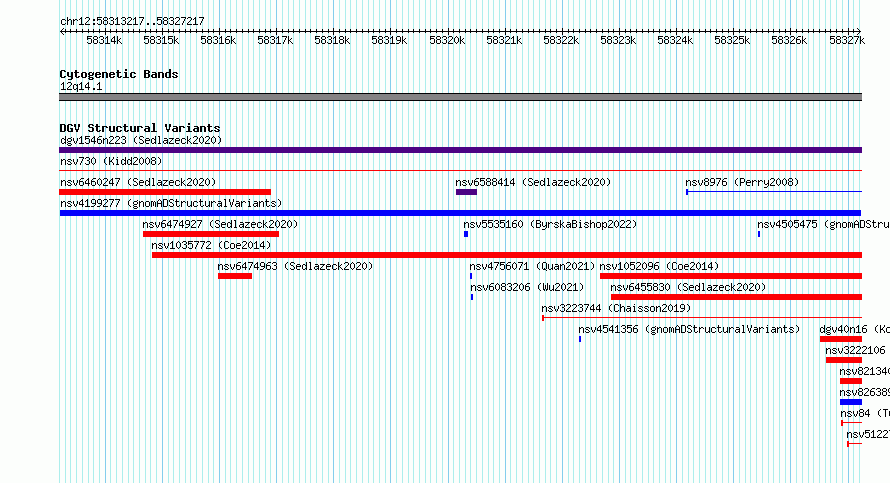Select nsv4756071 (Quan2021) label
Image resolution: width=890 pixels, height=483 pixels.
click(x=532, y=266)
